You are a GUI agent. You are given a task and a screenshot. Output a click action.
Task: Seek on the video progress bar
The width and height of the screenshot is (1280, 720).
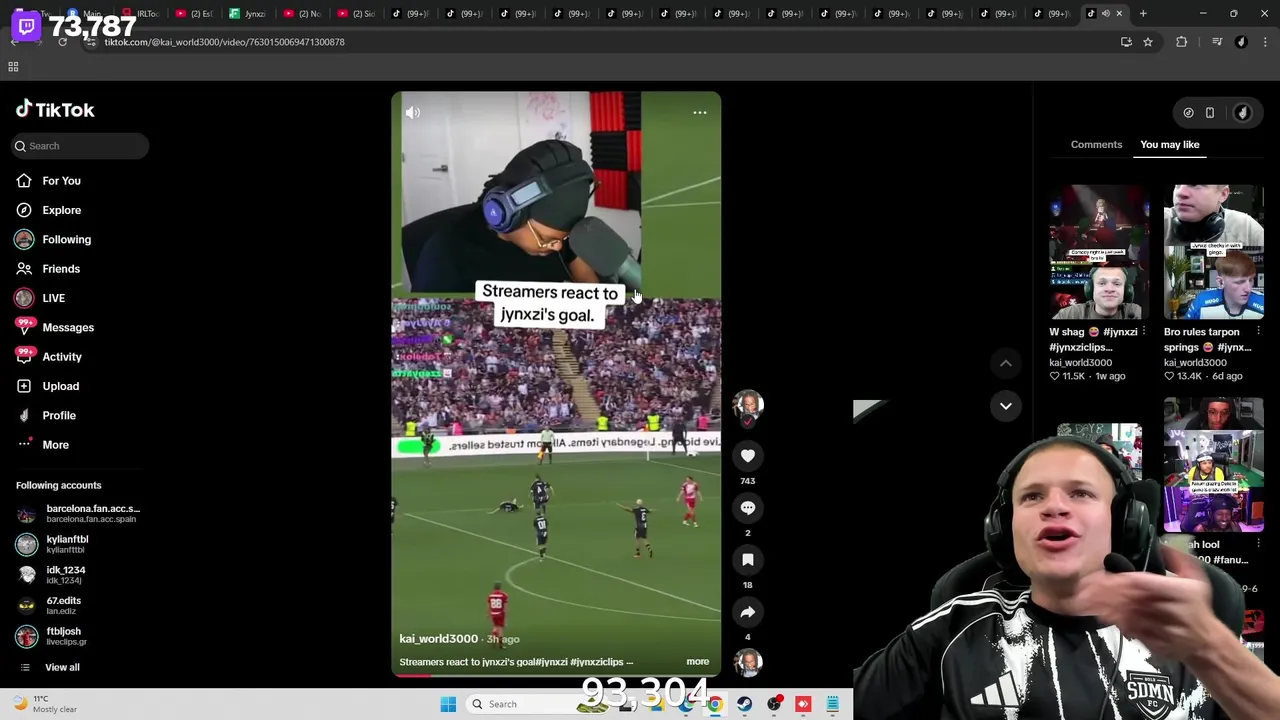[556, 675]
